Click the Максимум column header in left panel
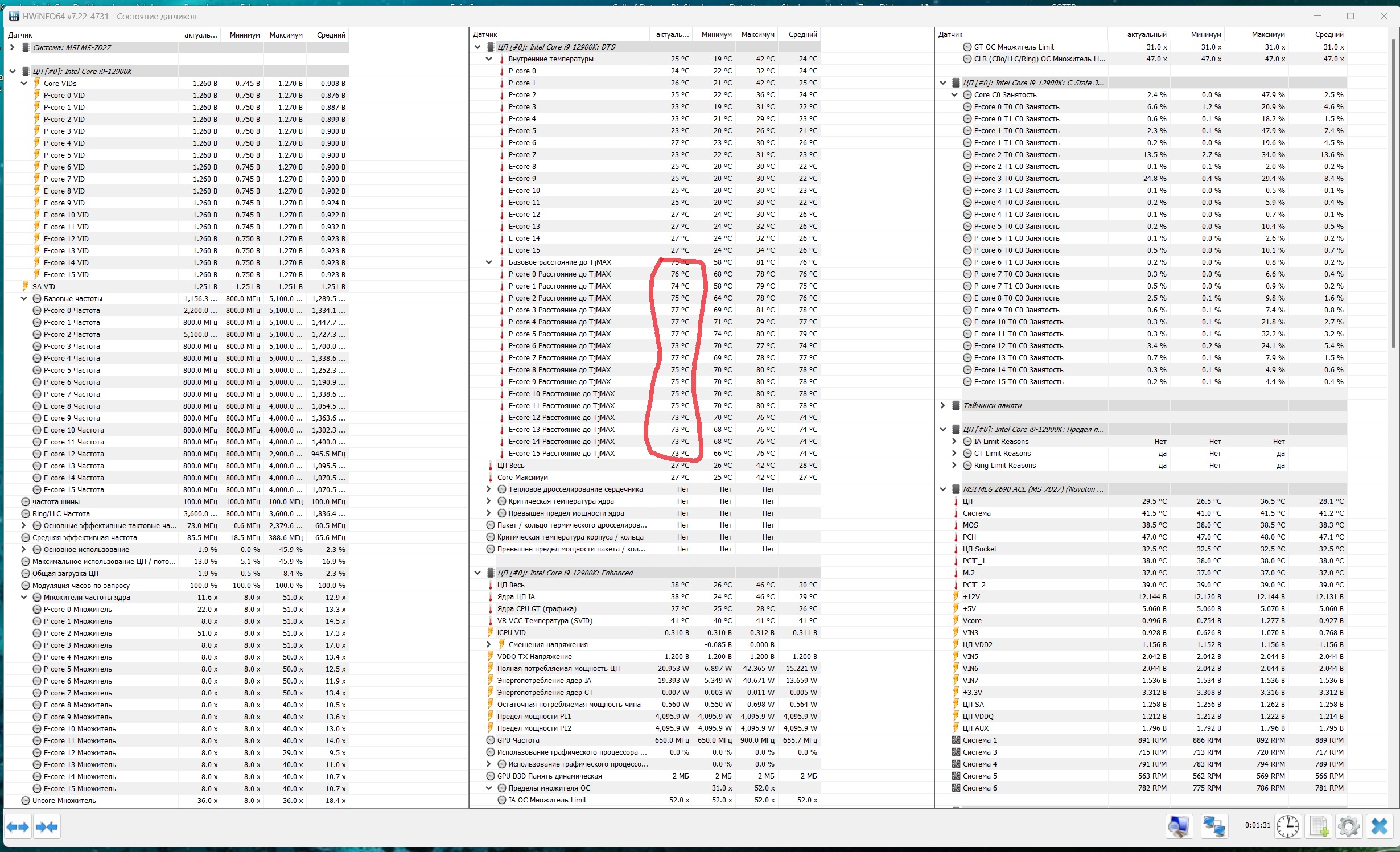The height and width of the screenshot is (852, 1400). click(x=286, y=35)
